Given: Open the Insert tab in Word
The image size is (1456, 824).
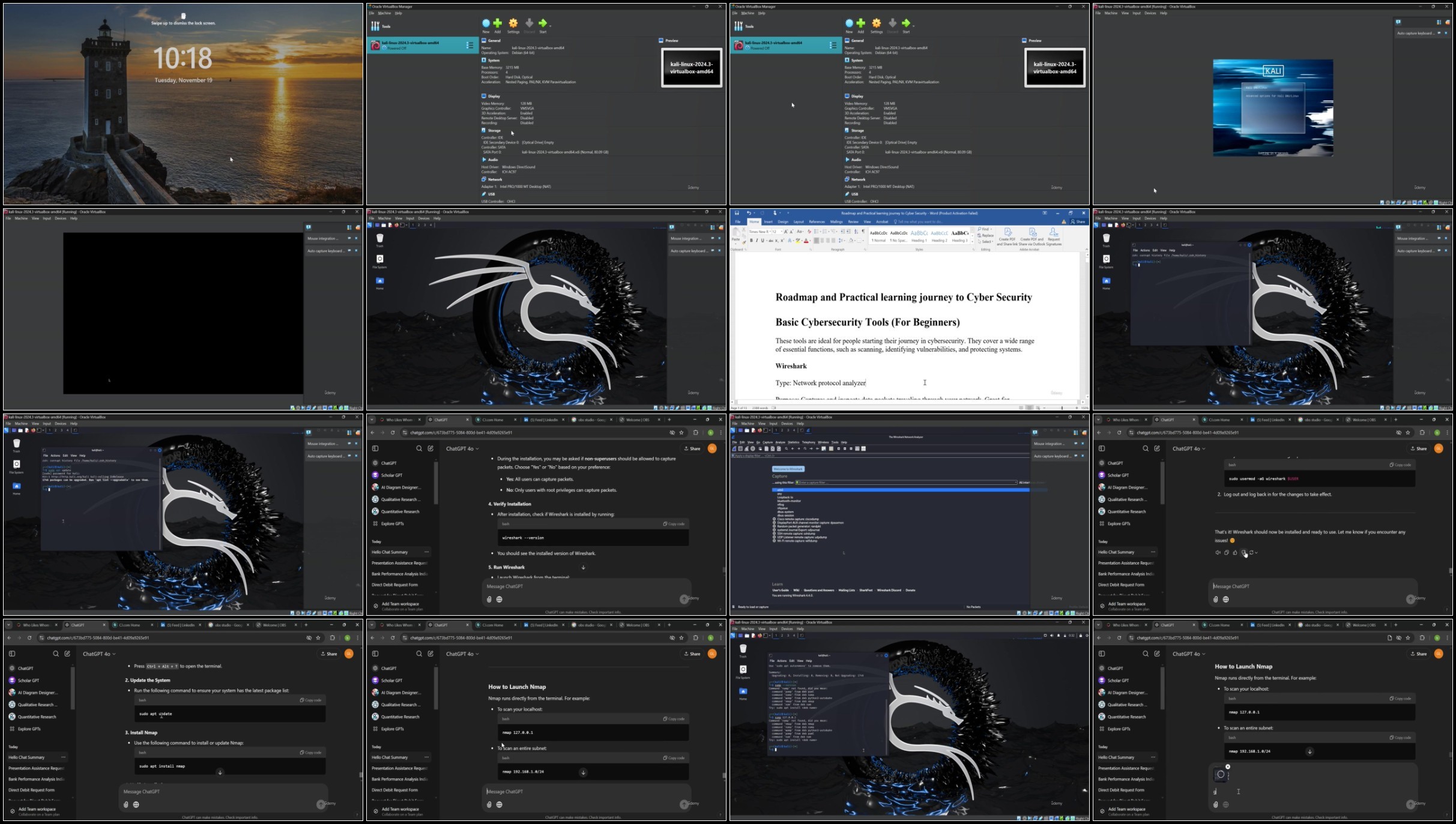Looking at the screenshot, I should [768, 221].
